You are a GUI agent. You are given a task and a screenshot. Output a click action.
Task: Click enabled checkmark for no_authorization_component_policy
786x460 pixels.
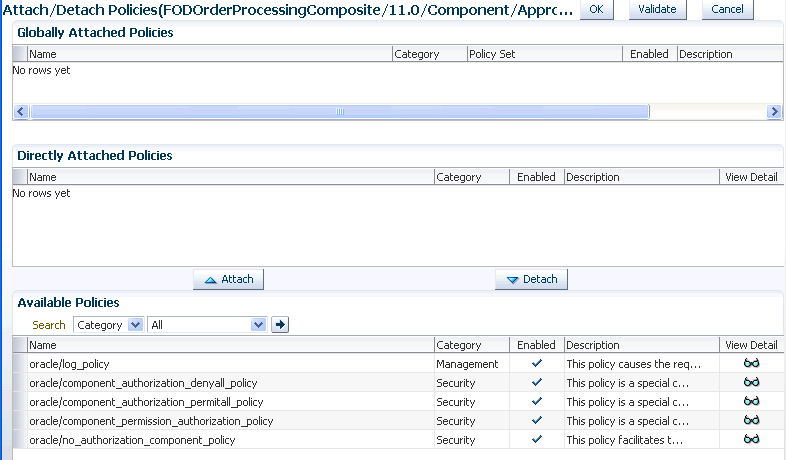click(536, 439)
